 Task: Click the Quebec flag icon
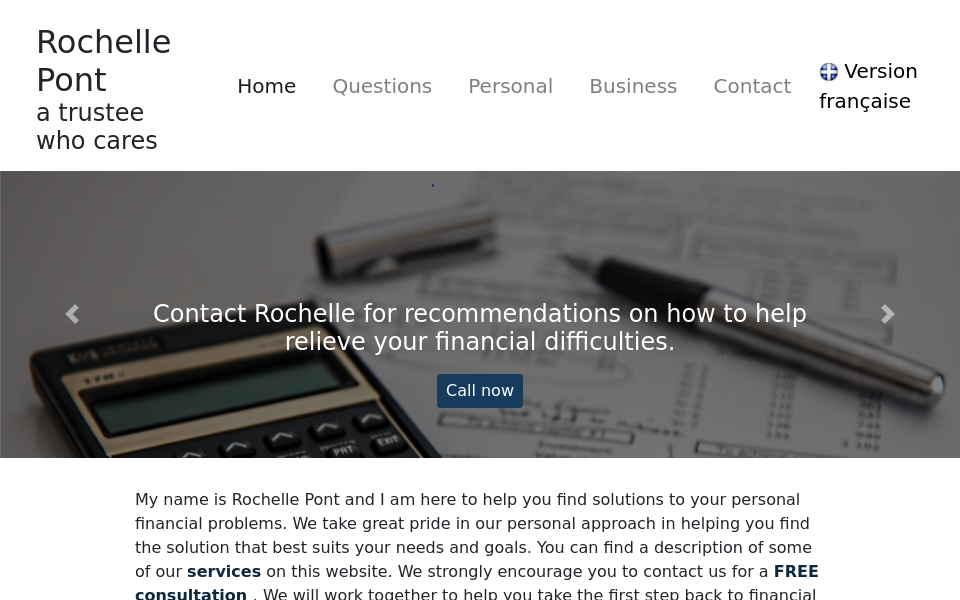click(829, 72)
